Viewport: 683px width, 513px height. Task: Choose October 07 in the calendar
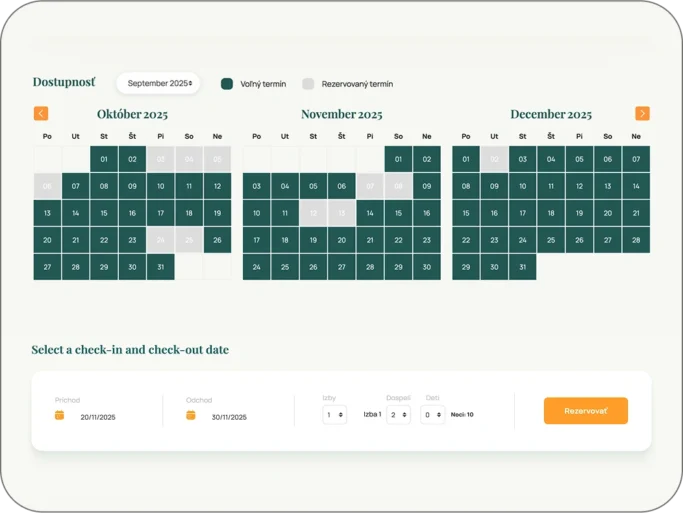(x=76, y=186)
